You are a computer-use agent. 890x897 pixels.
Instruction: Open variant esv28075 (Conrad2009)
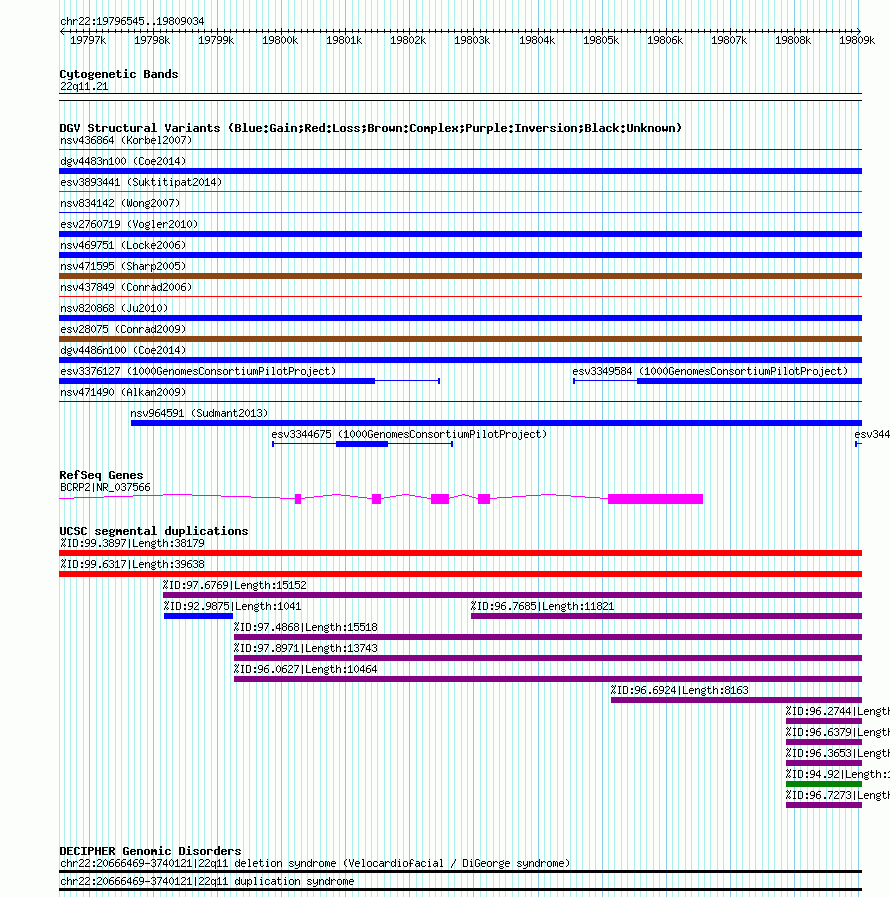pos(123,330)
